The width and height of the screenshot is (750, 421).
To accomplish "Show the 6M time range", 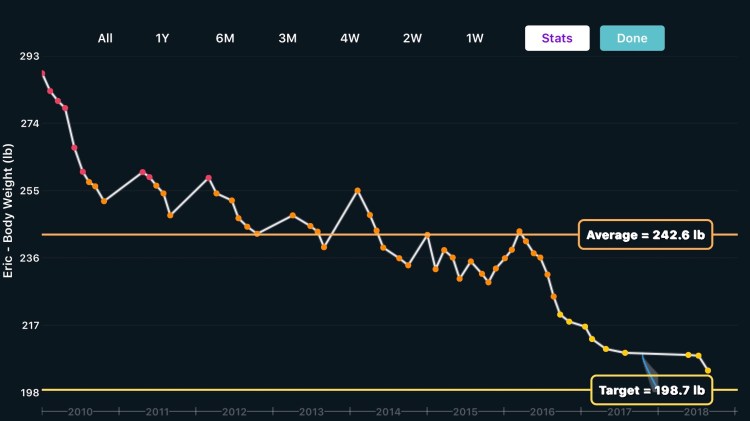I will pyautogui.click(x=225, y=38).
